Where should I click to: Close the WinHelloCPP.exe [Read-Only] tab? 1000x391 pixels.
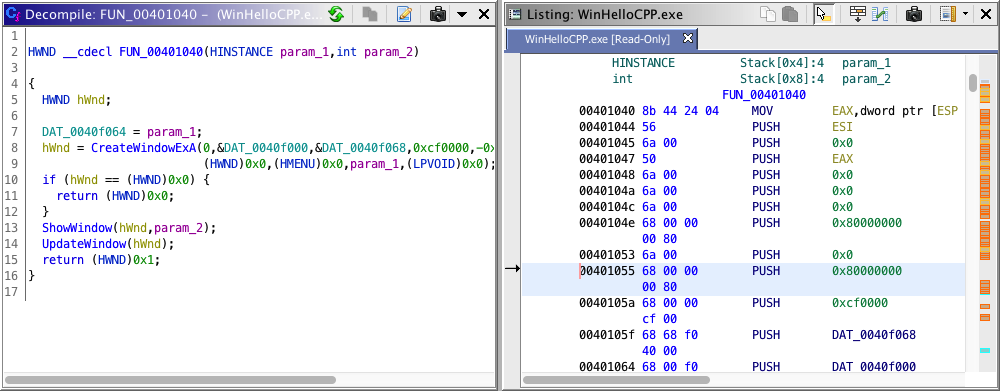point(688,39)
